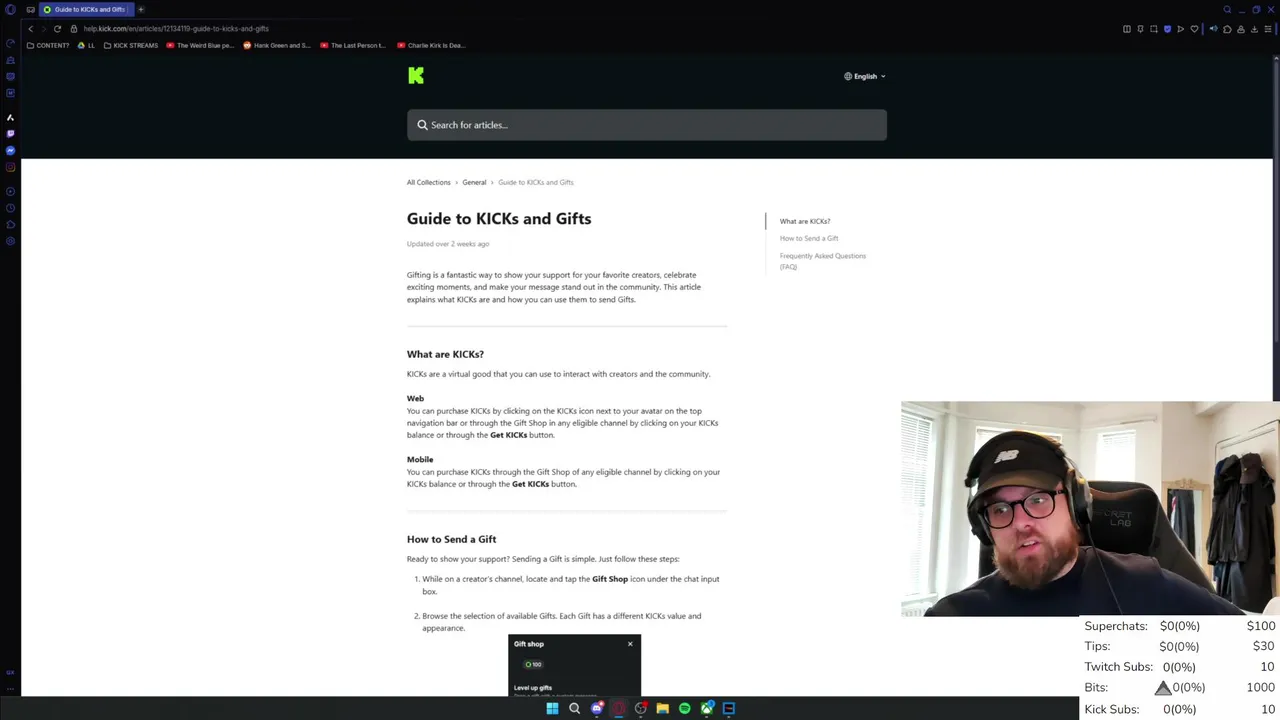Click the taskbar search icon
Image resolution: width=1280 pixels, height=720 pixels.
(574, 708)
